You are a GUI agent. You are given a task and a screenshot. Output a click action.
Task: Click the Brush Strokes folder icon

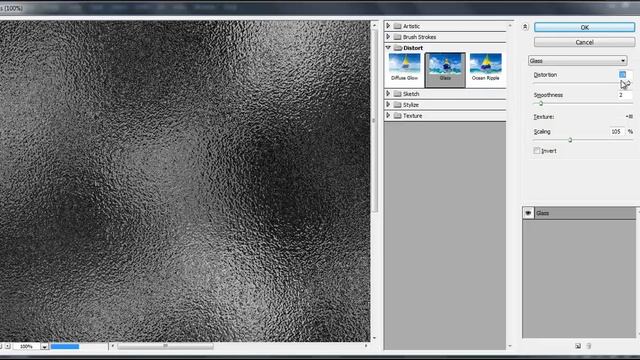[x=398, y=37]
